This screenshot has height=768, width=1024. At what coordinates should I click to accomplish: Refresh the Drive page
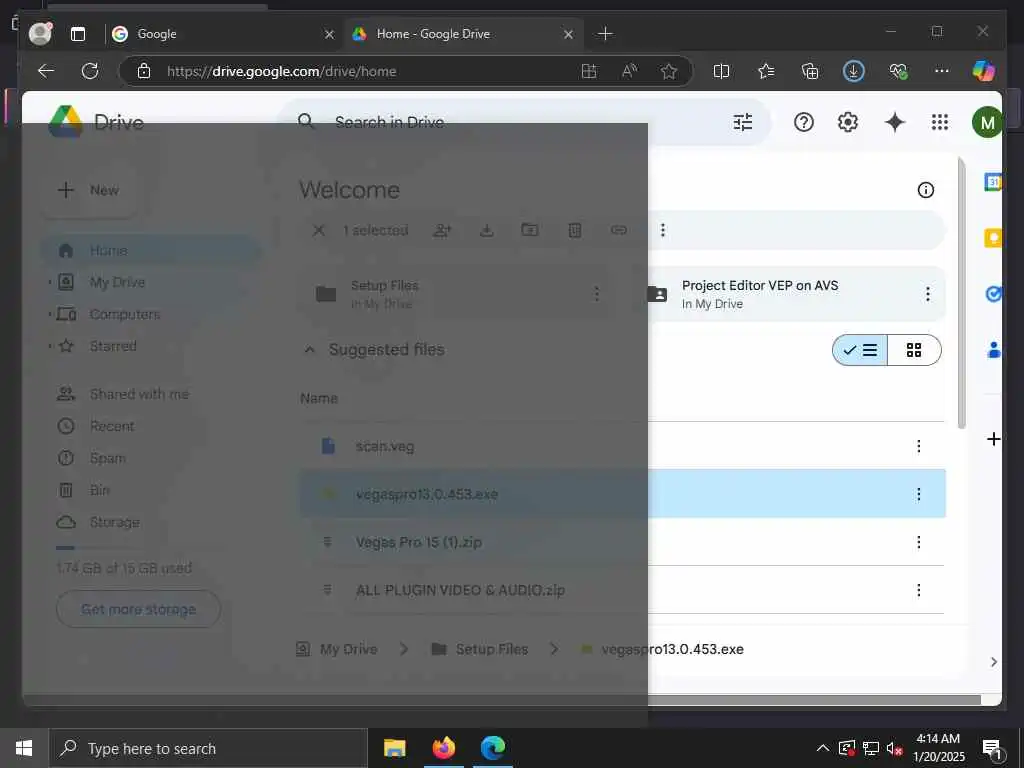coord(90,71)
